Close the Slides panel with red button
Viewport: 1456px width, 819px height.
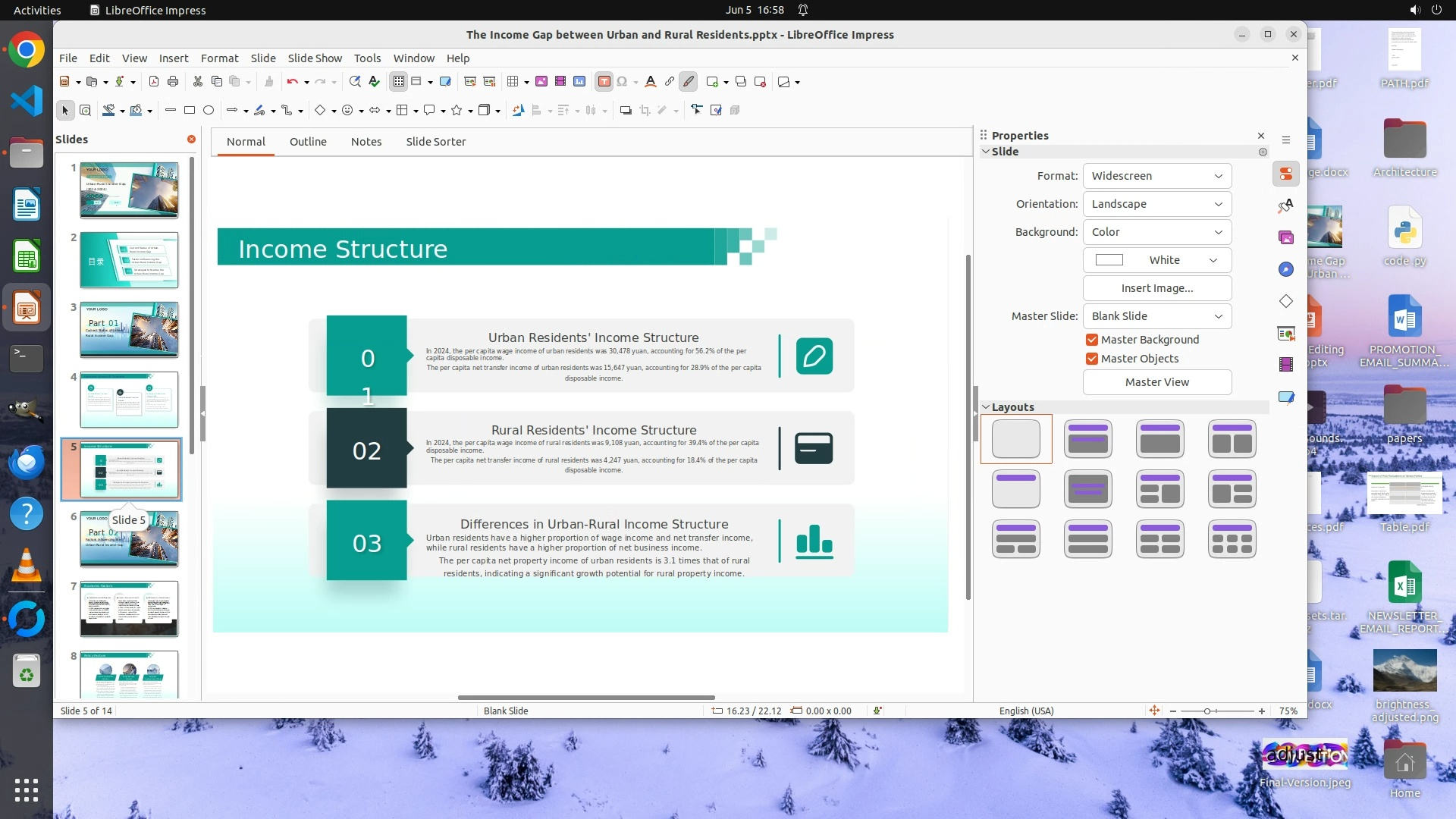point(191,140)
